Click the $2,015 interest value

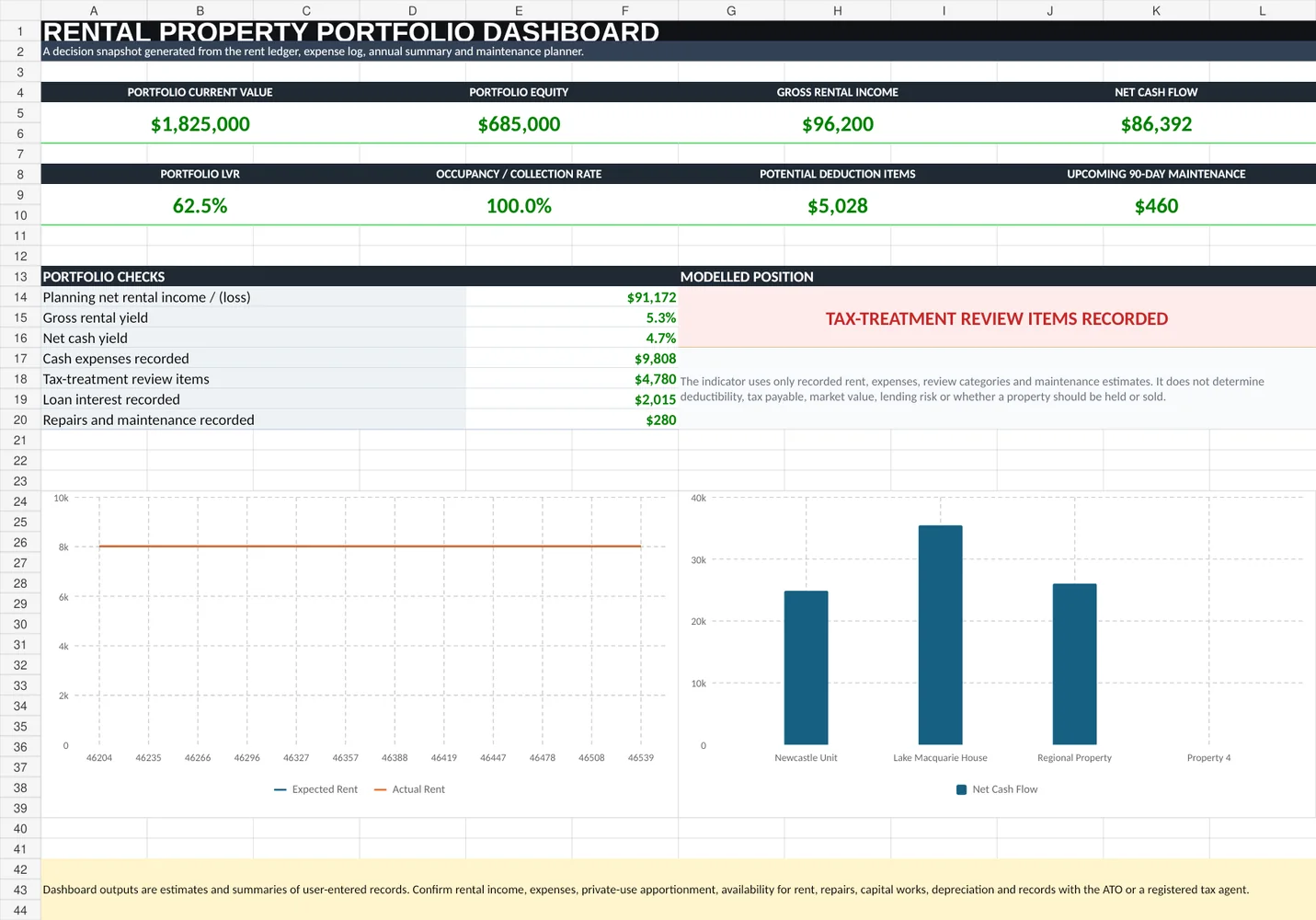click(x=655, y=399)
